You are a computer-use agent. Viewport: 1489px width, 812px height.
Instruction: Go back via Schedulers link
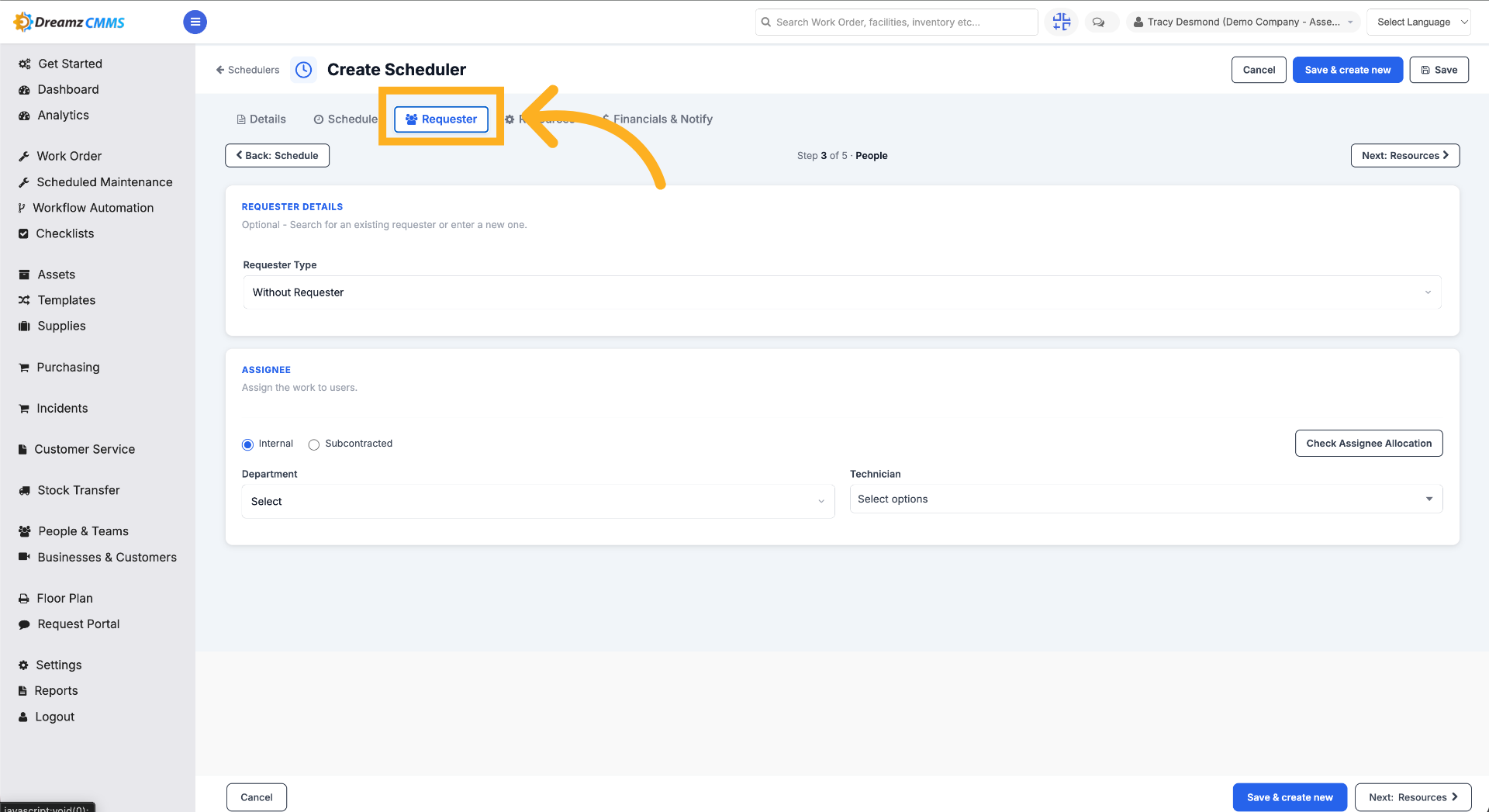247,70
